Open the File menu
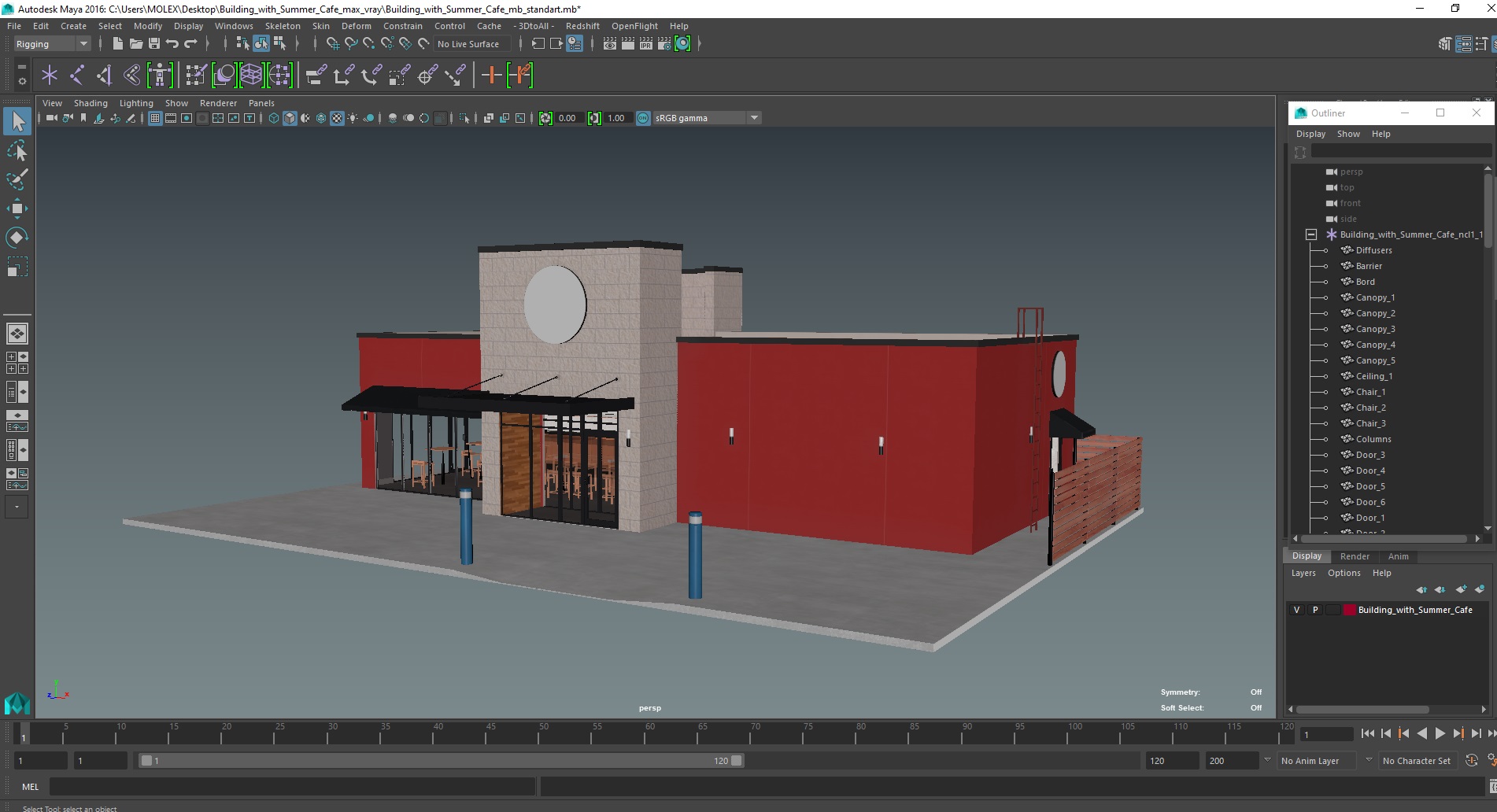The image size is (1497, 812). pos(14,26)
